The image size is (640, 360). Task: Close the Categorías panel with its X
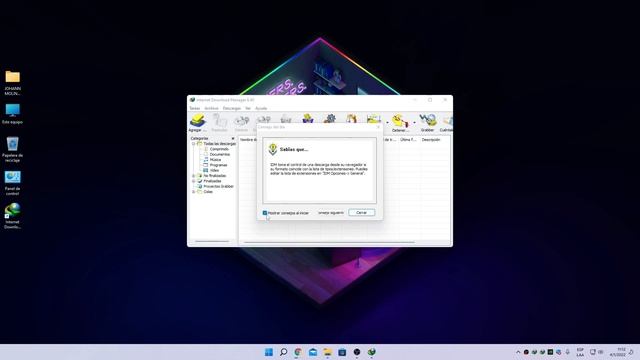coord(233,139)
